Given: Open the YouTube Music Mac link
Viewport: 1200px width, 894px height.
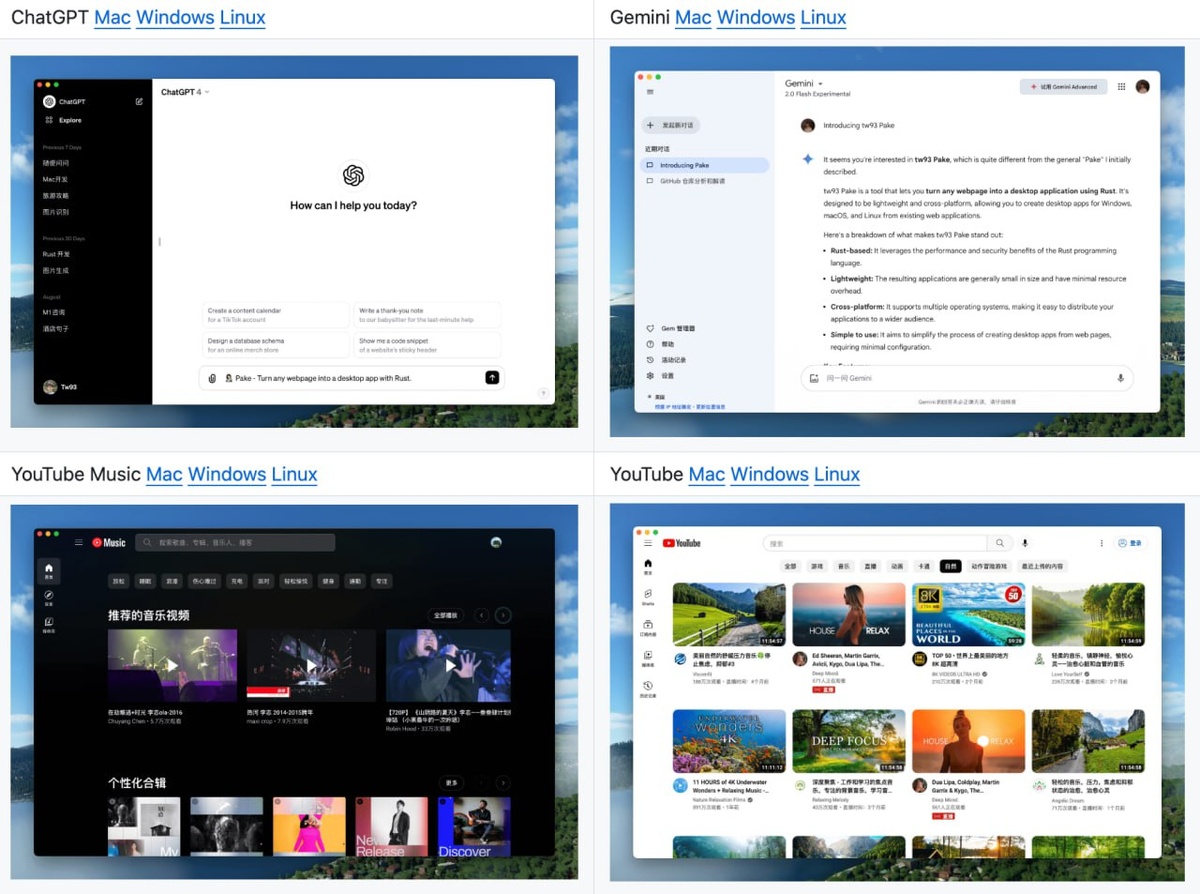Looking at the screenshot, I should point(164,474).
